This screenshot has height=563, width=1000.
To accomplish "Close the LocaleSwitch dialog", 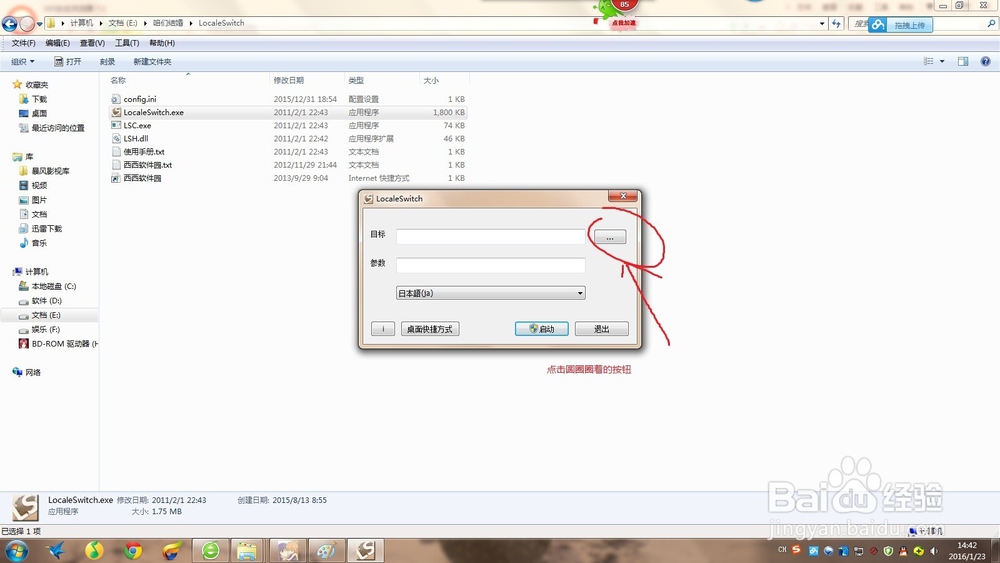I will 622,196.
